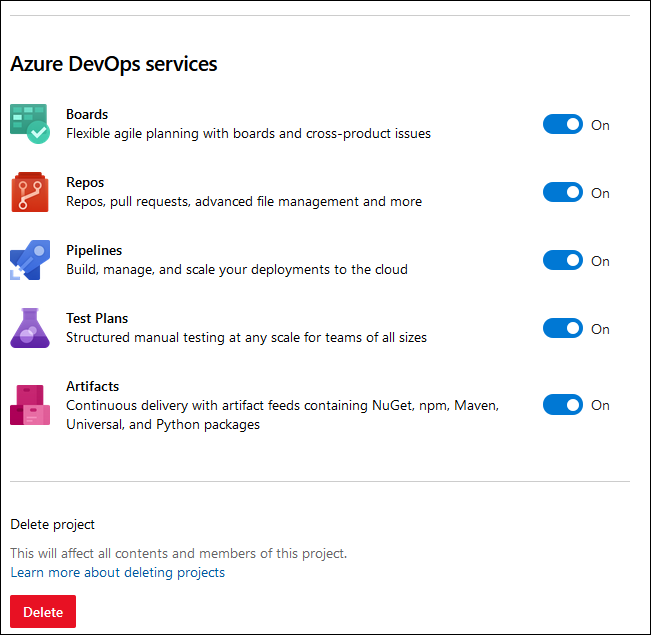Click the Azure DevOps services heading
The width and height of the screenshot is (651, 635).
click(x=114, y=64)
